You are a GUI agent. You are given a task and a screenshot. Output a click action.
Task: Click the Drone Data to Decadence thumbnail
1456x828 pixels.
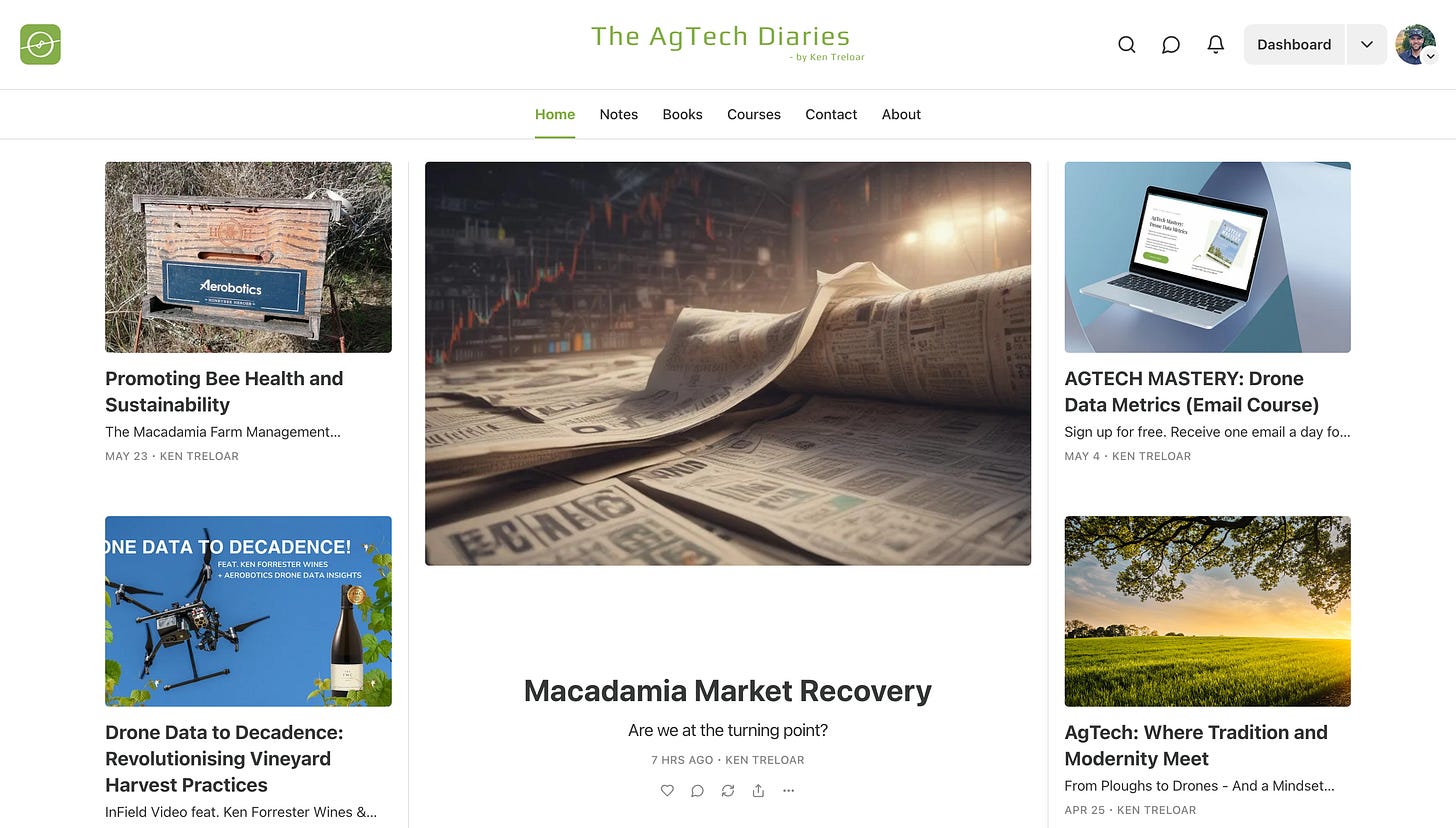tap(248, 611)
